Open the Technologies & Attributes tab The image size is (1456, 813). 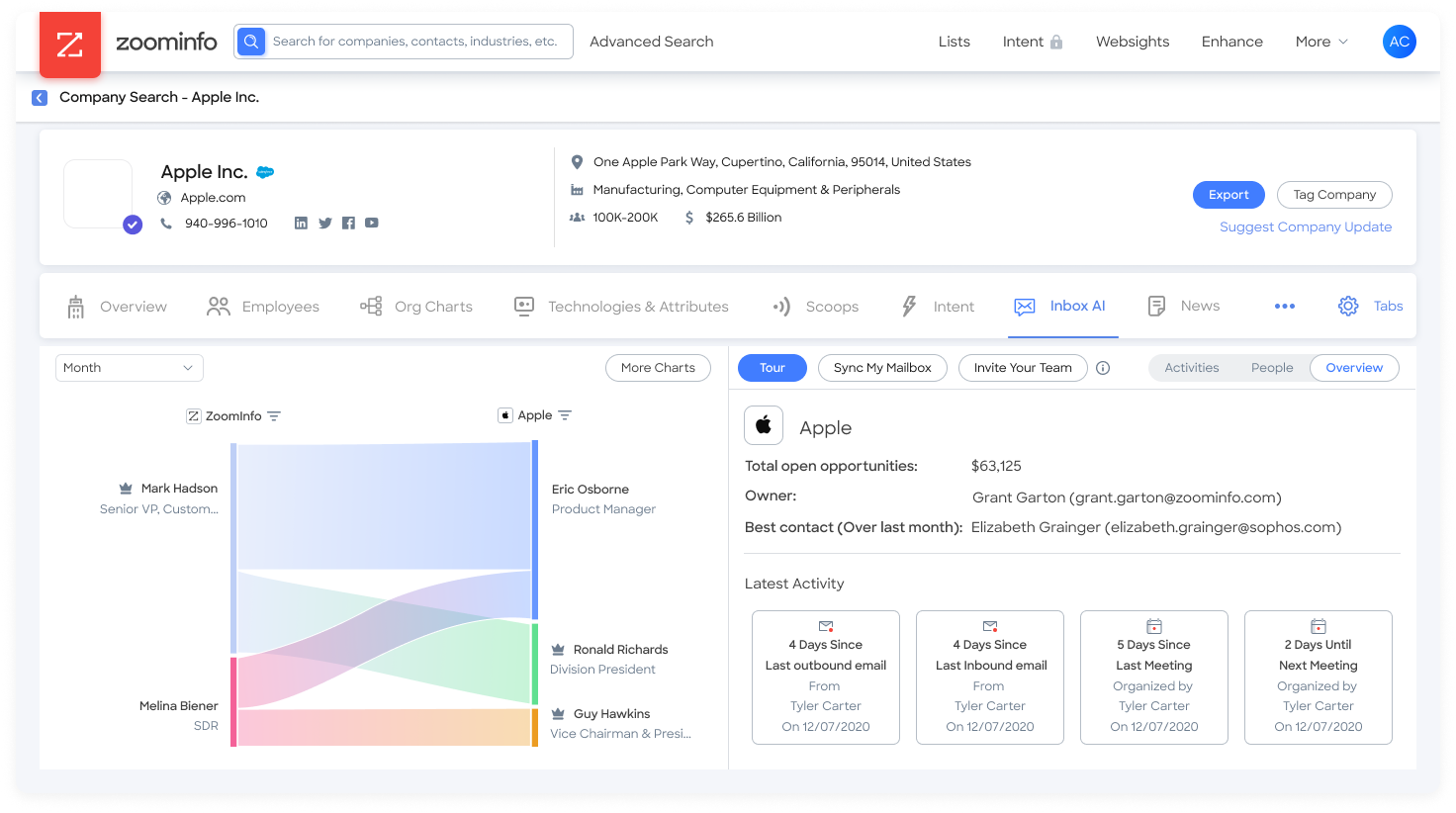coord(621,307)
